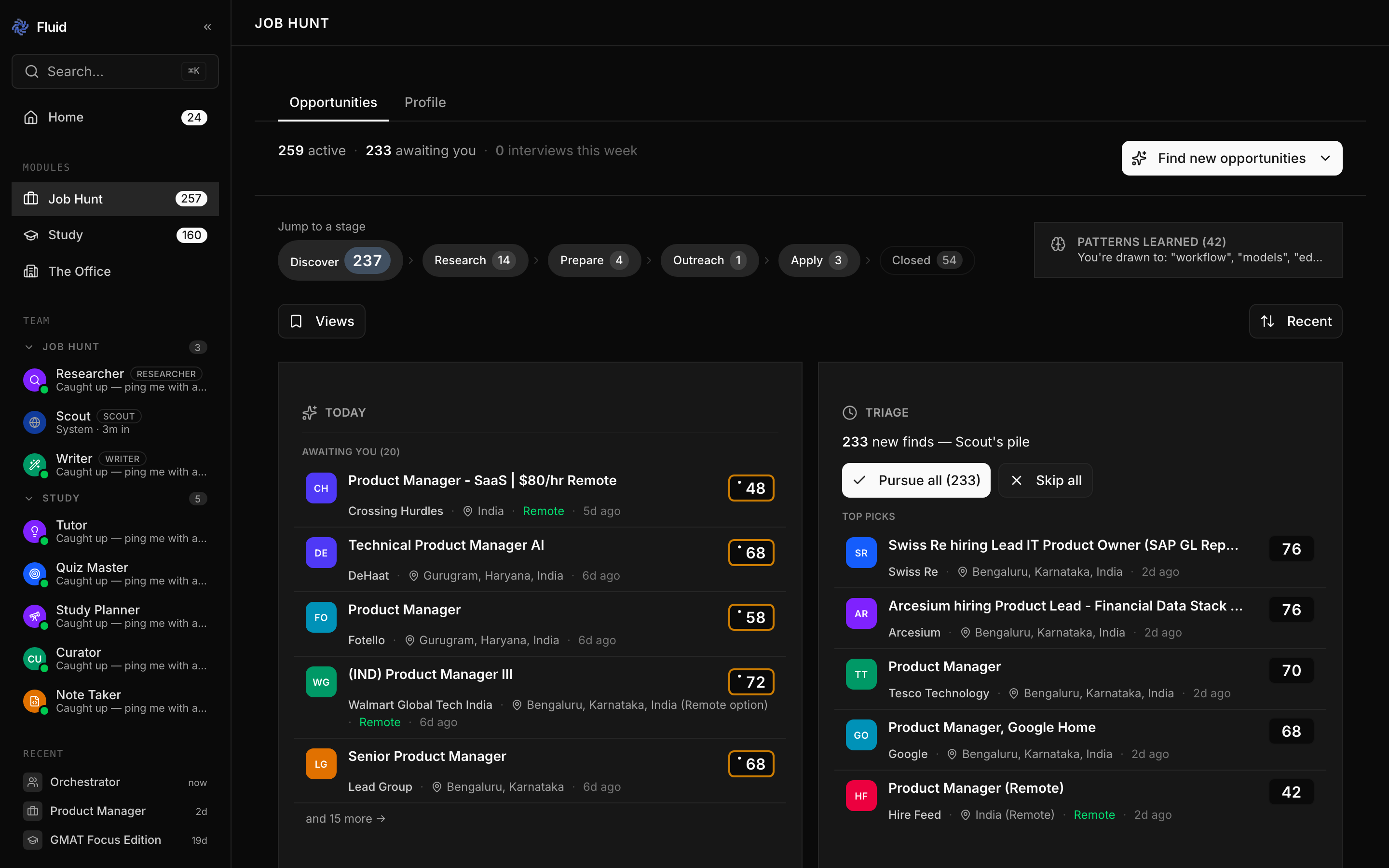Switch to the Profile tab
Screen dimensions: 1389x868
[x=425, y=102]
